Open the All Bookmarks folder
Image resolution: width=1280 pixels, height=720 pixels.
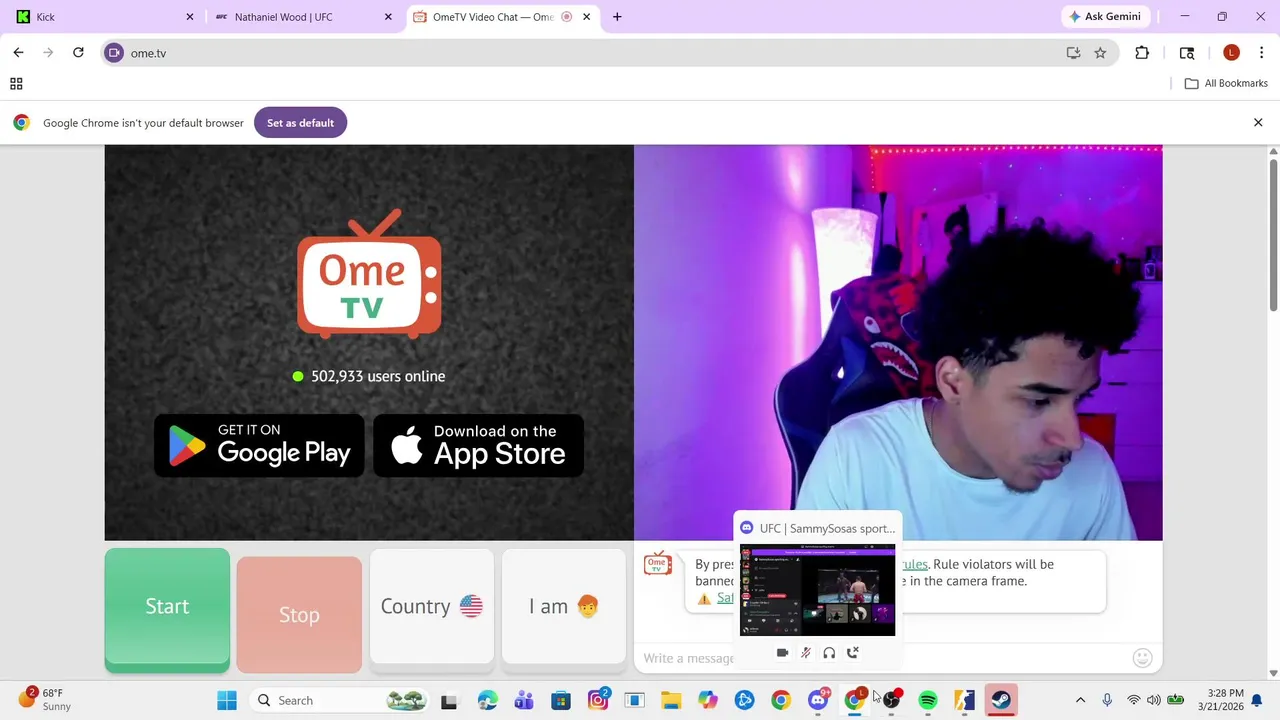(x=1226, y=84)
